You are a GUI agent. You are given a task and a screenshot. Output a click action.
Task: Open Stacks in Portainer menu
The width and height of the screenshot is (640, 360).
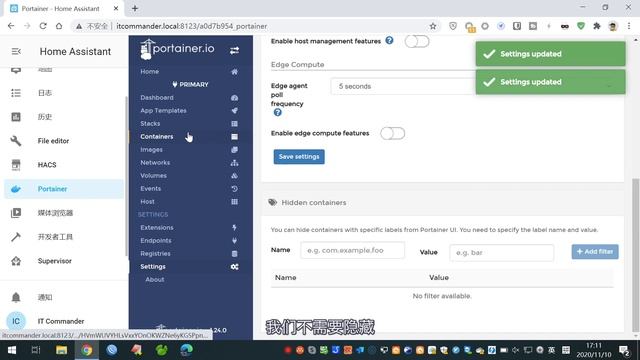coord(150,124)
